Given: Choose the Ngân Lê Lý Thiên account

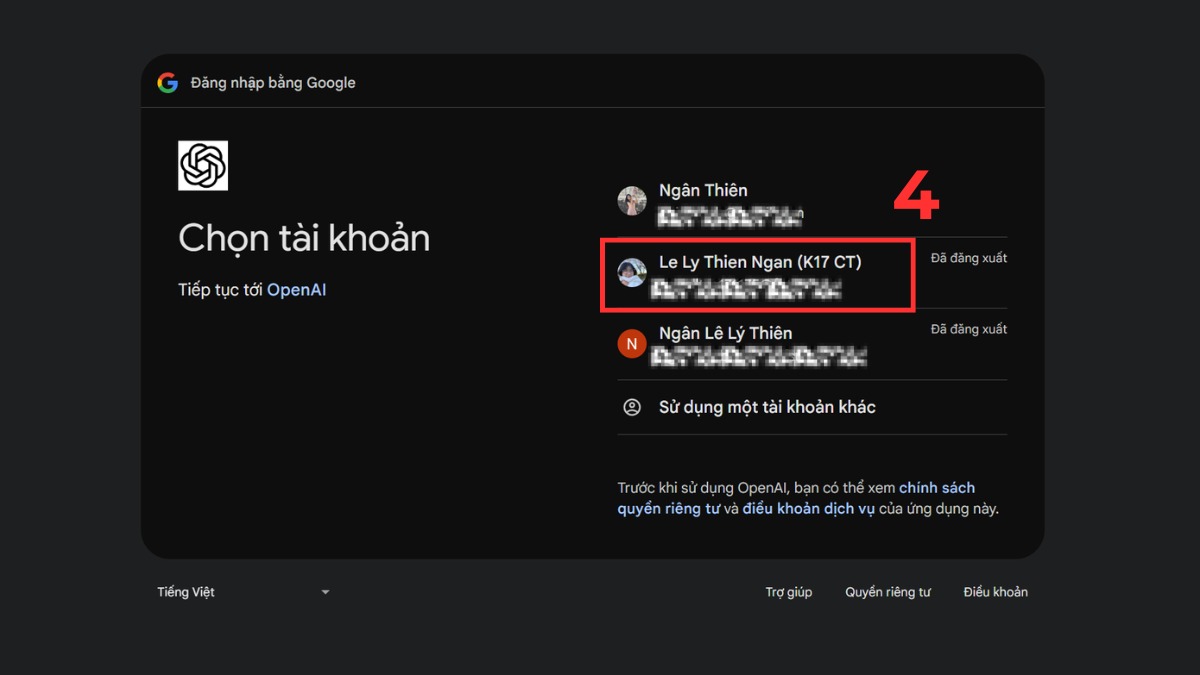Looking at the screenshot, I should (812, 344).
